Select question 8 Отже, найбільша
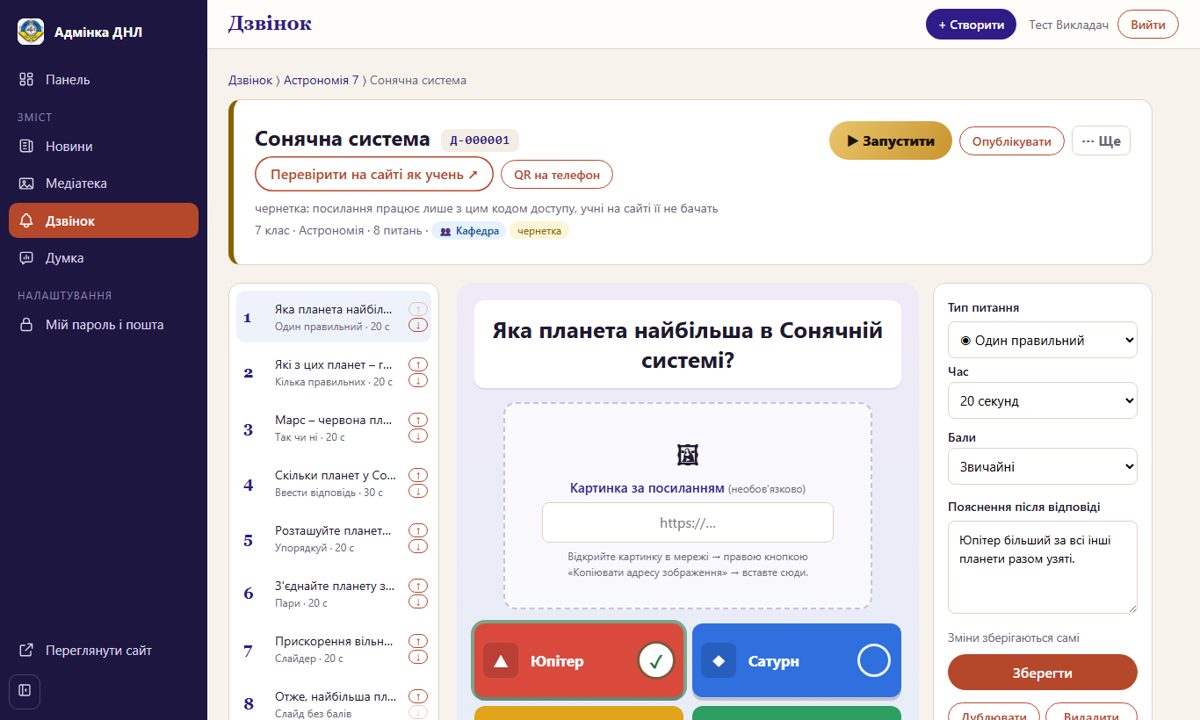Viewport: 1200px width, 720px height. pos(334,700)
